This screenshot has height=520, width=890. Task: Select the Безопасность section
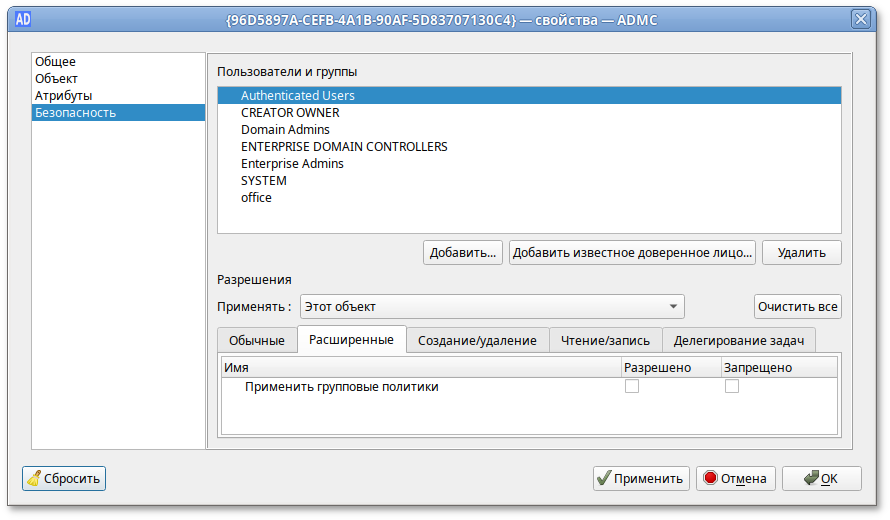118,112
